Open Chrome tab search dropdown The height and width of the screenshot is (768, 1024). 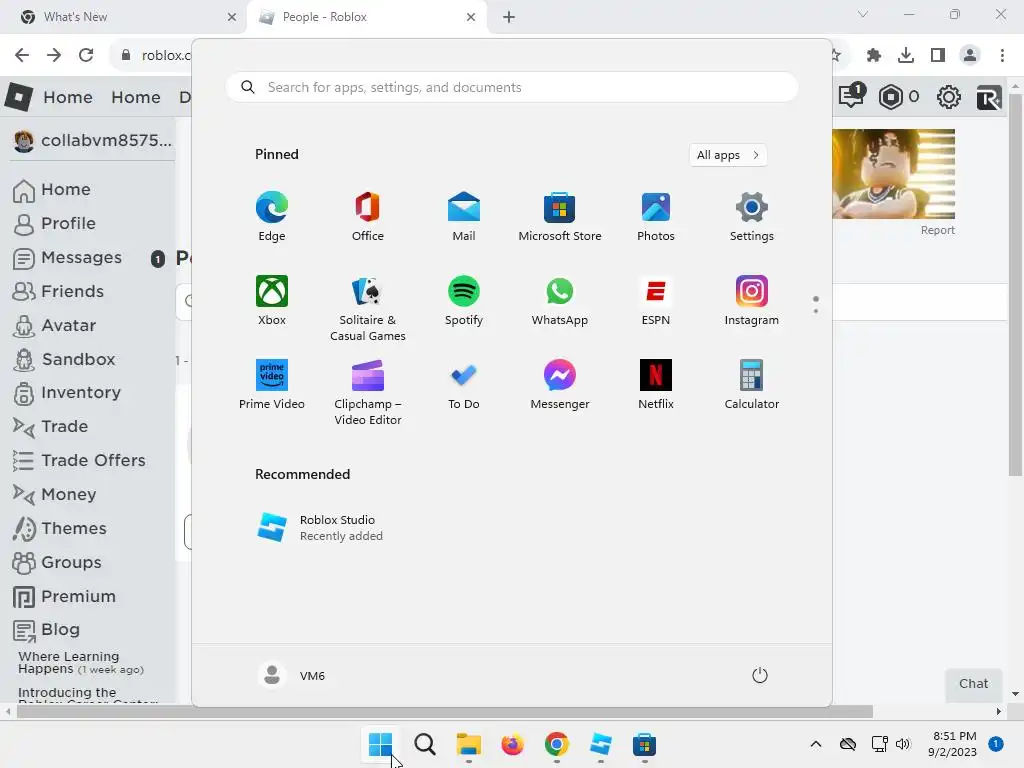point(863,14)
